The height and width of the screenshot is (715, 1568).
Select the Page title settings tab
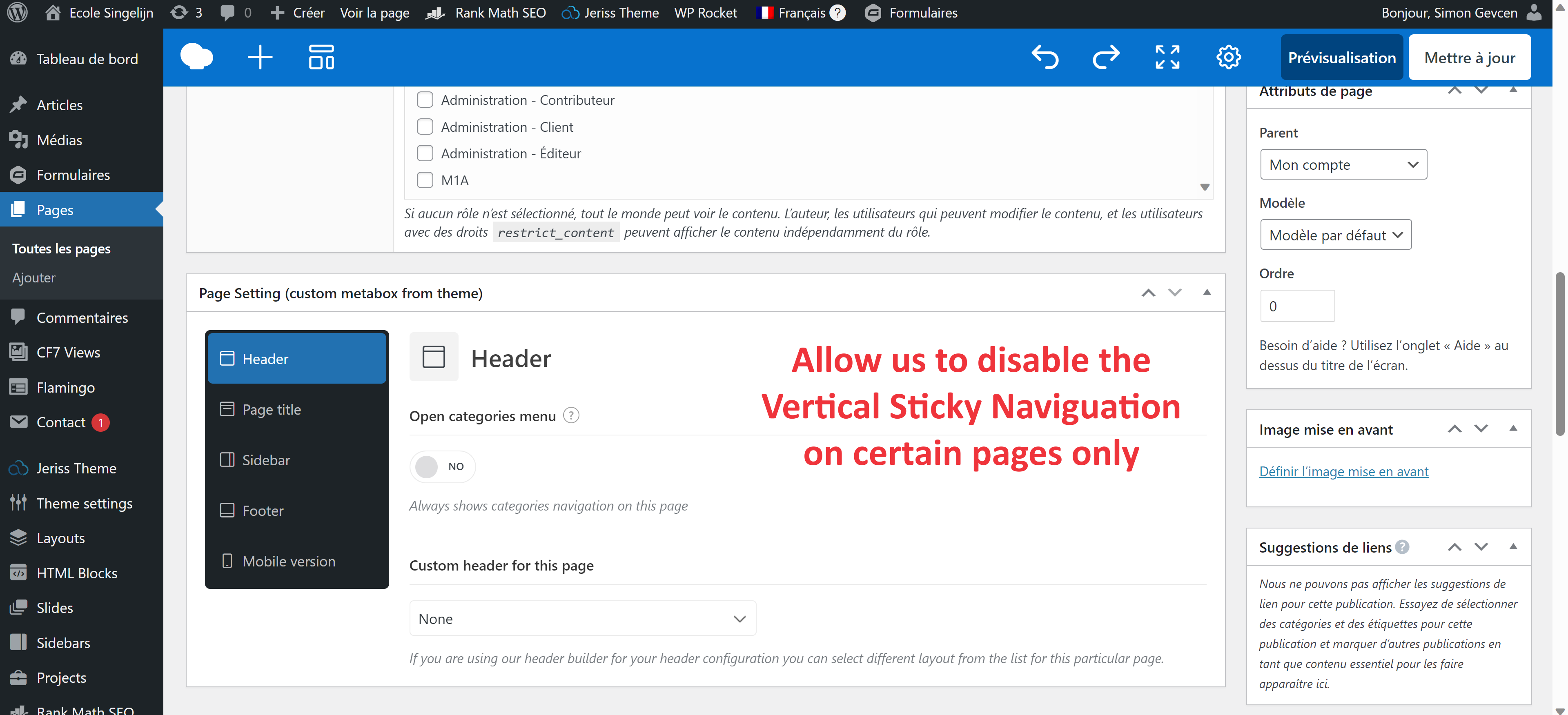point(297,409)
